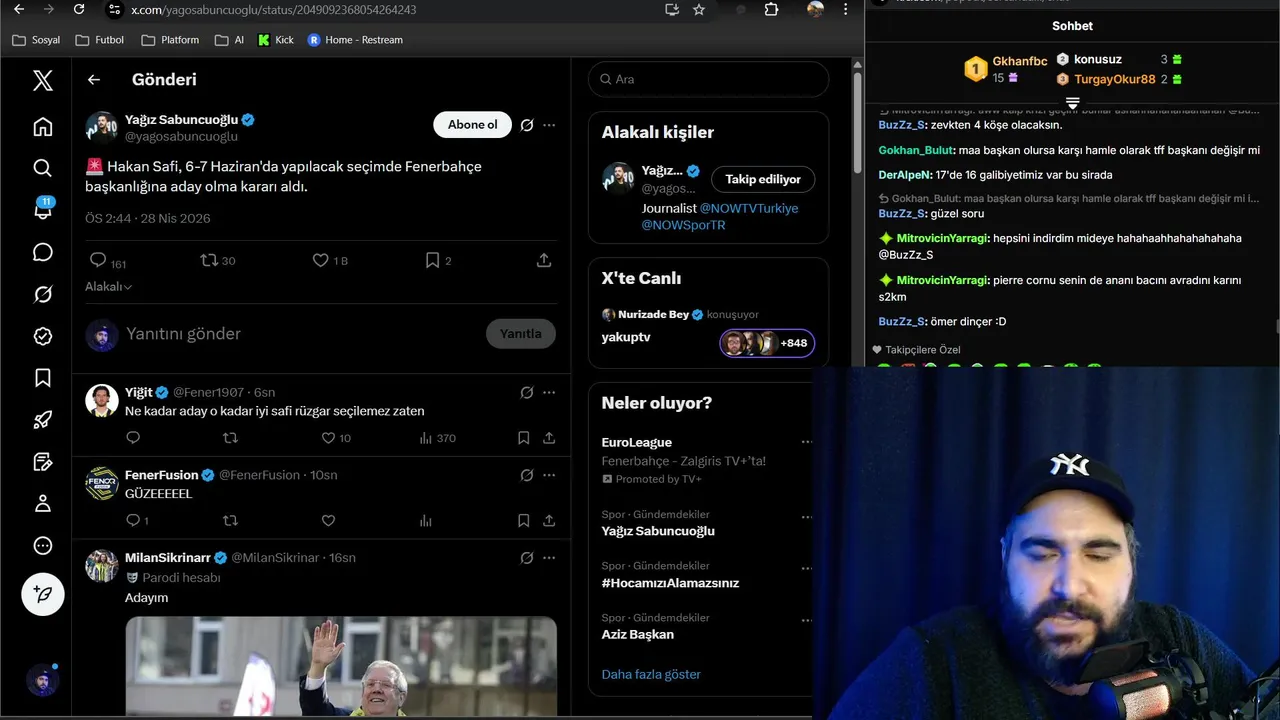Viewport: 1280px width, 720px height.
Task: Open Notifications bell with 11 badge
Action: pos(43,210)
